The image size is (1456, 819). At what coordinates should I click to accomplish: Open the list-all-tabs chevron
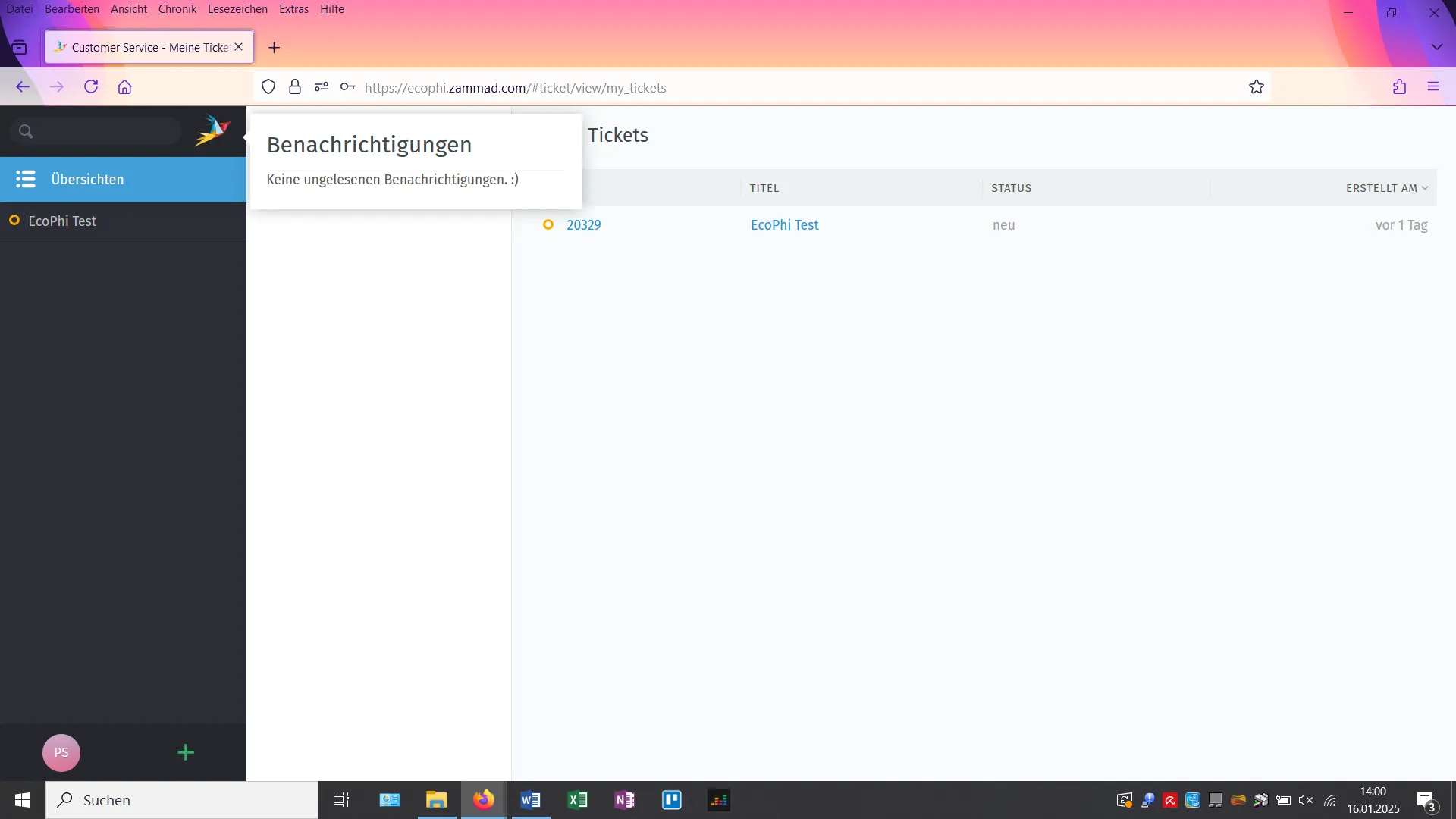(1437, 46)
